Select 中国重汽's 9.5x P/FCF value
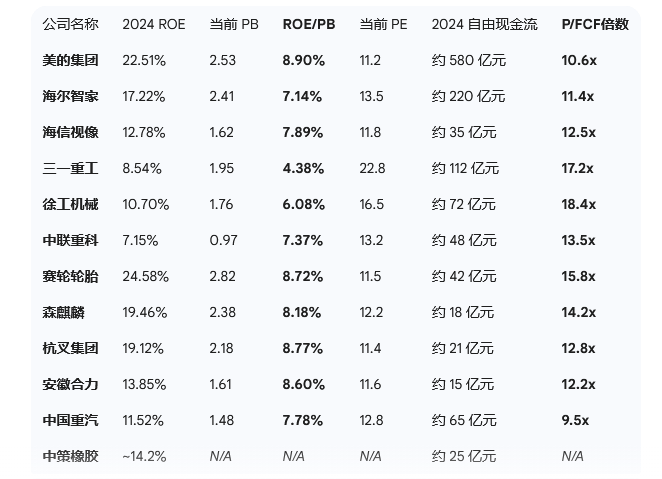 tap(575, 420)
